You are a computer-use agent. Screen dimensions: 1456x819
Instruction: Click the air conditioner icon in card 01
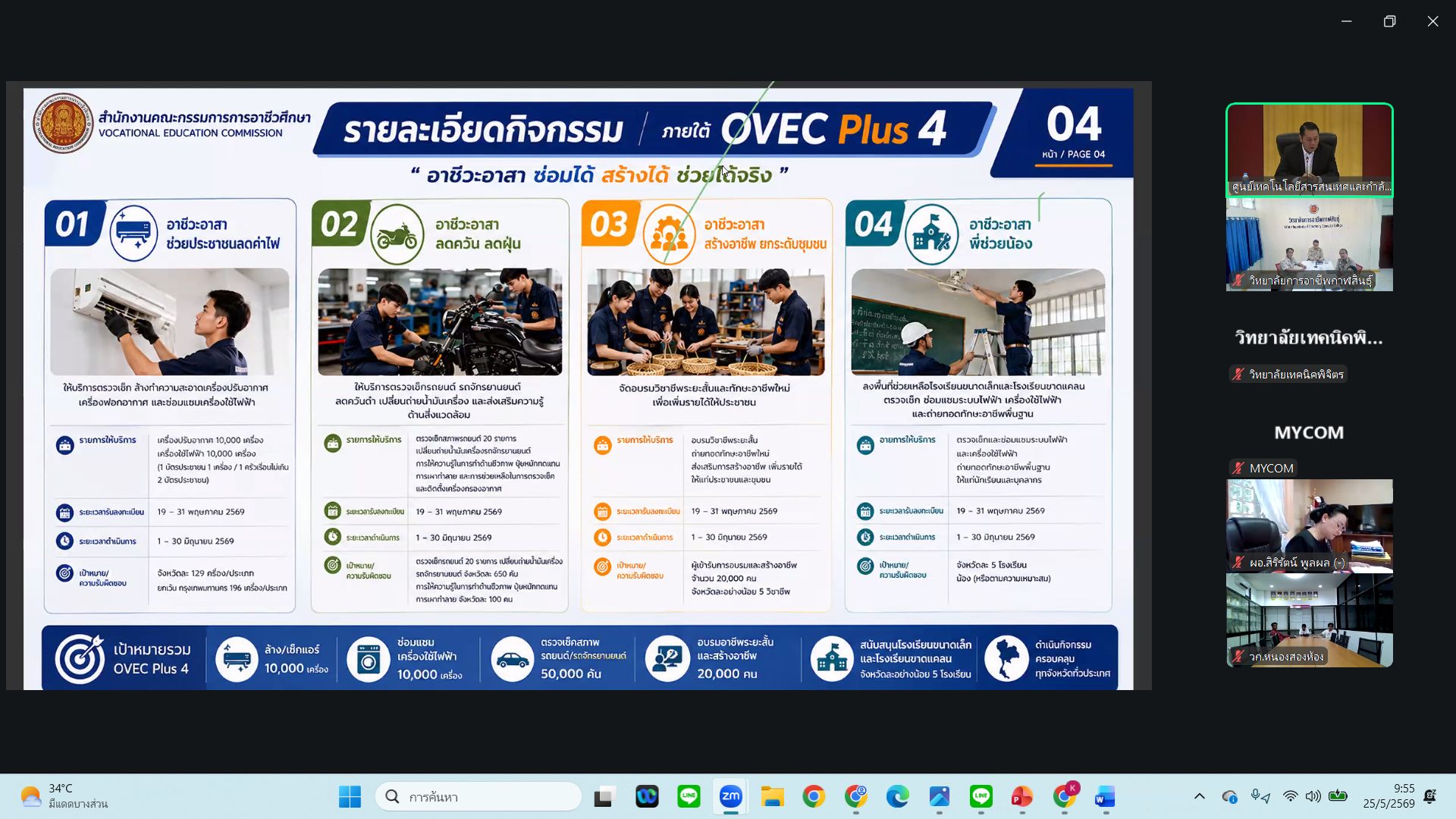pos(133,234)
